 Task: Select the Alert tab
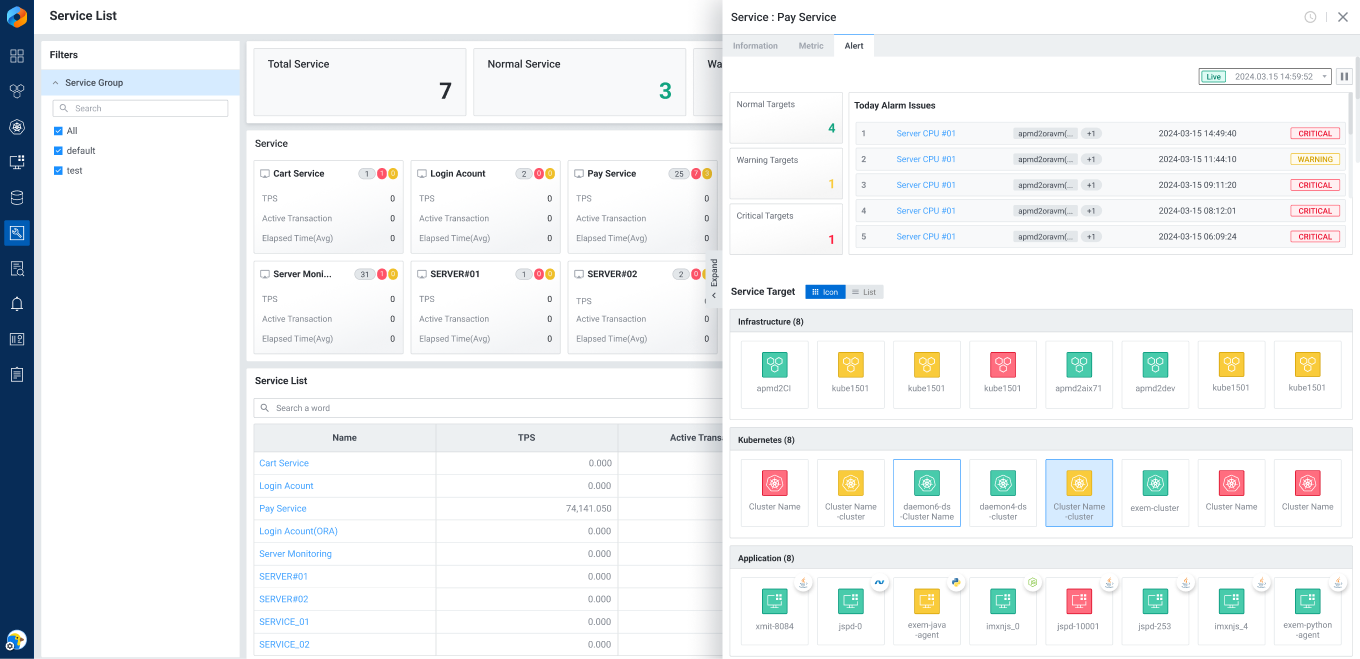click(x=854, y=46)
